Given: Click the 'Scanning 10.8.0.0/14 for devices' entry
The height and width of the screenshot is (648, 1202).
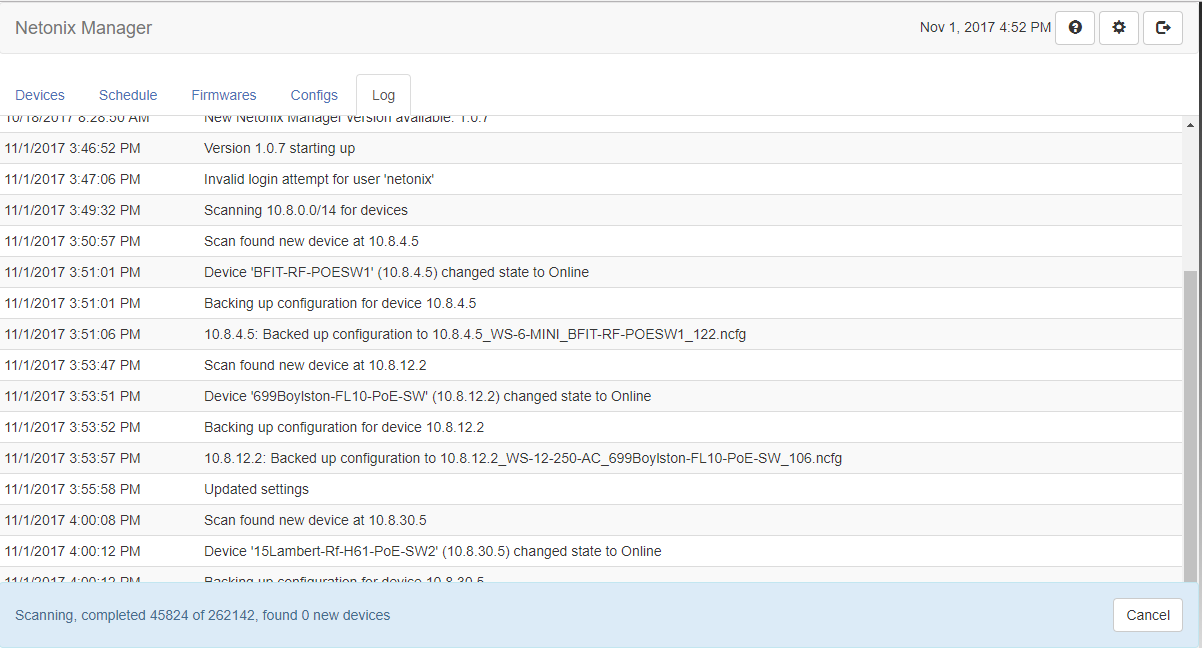Looking at the screenshot, I should (x=305, y=210).
